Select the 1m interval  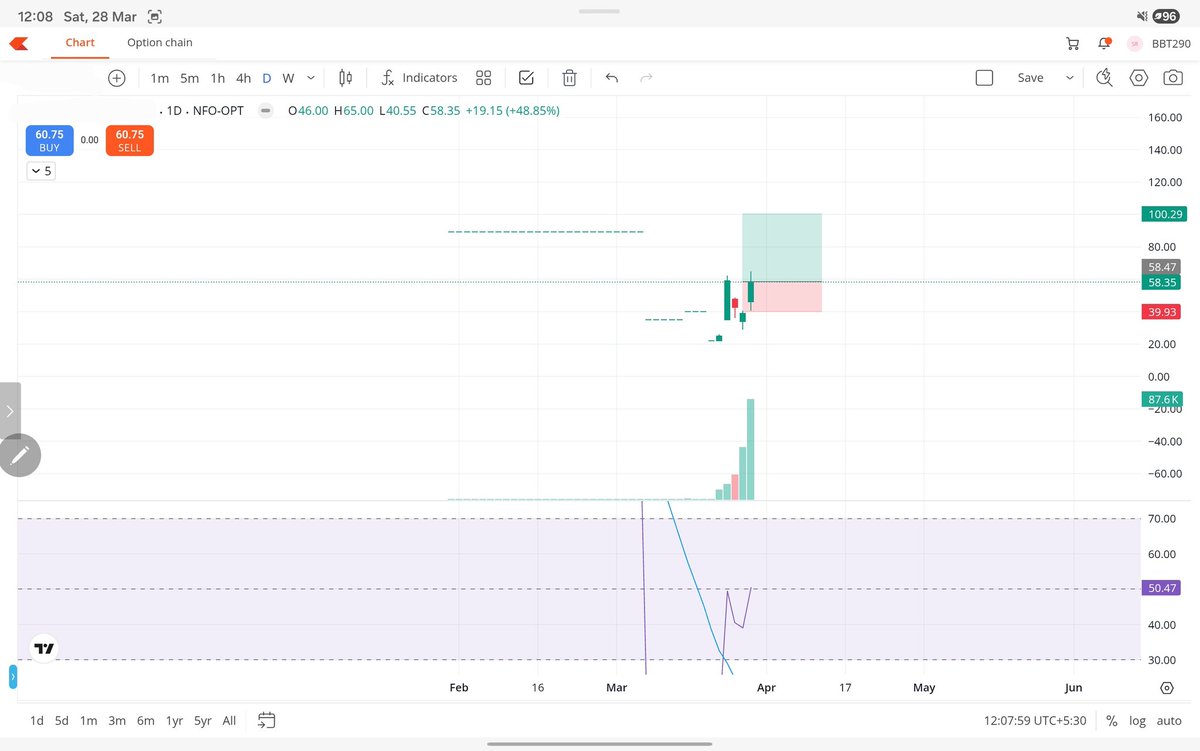coord(160,78)
